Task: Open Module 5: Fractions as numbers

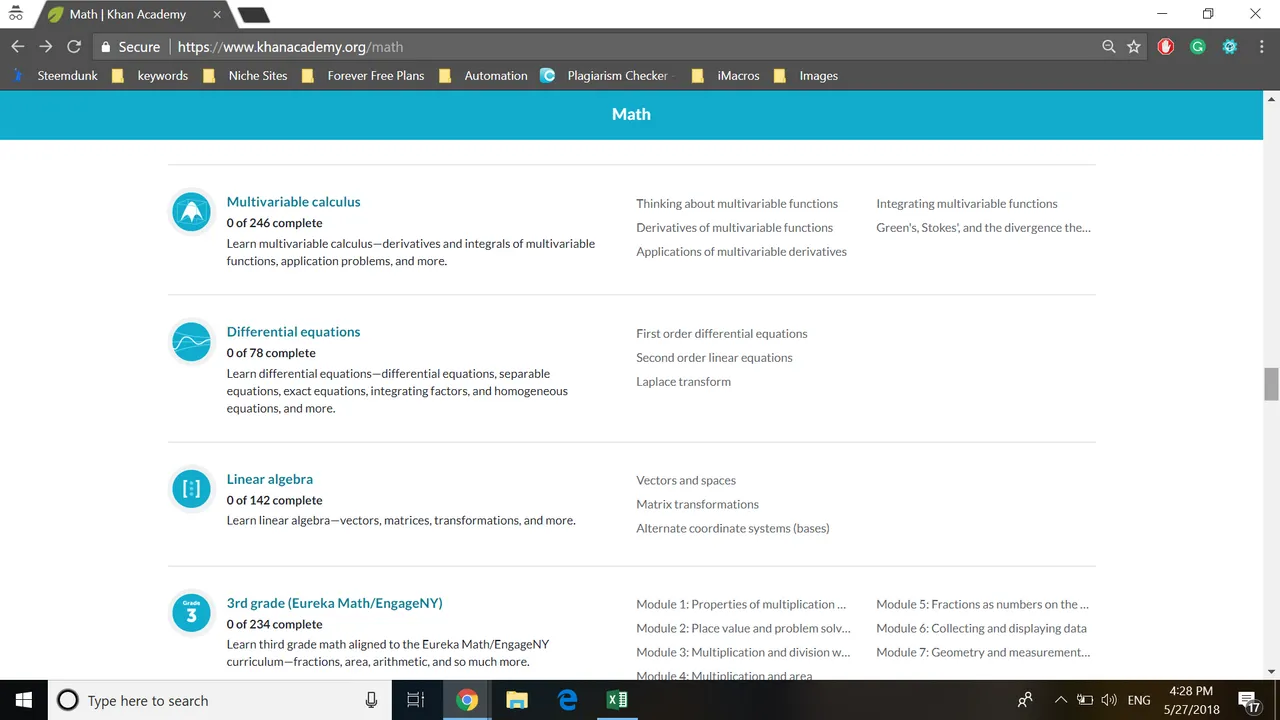Action: coord(982,604)
